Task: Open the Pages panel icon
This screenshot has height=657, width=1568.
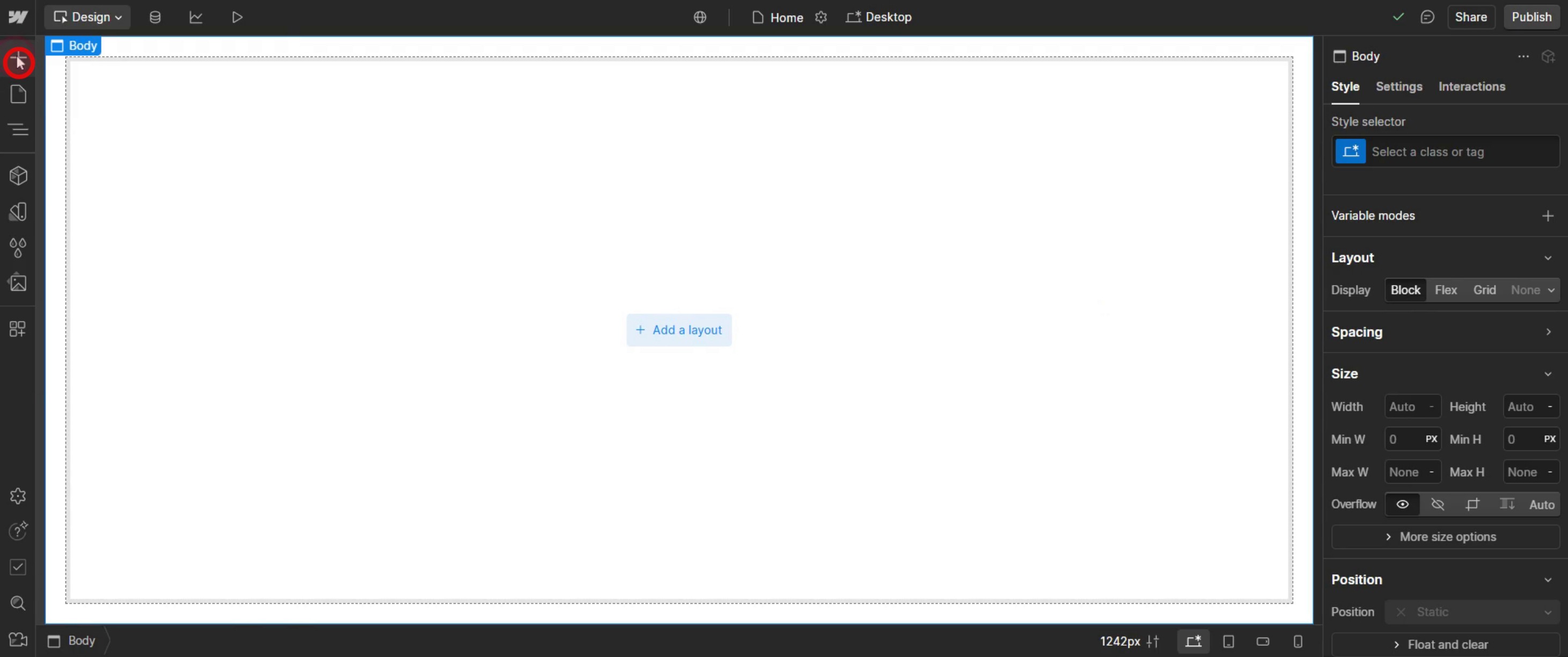Action: point(18,94)
